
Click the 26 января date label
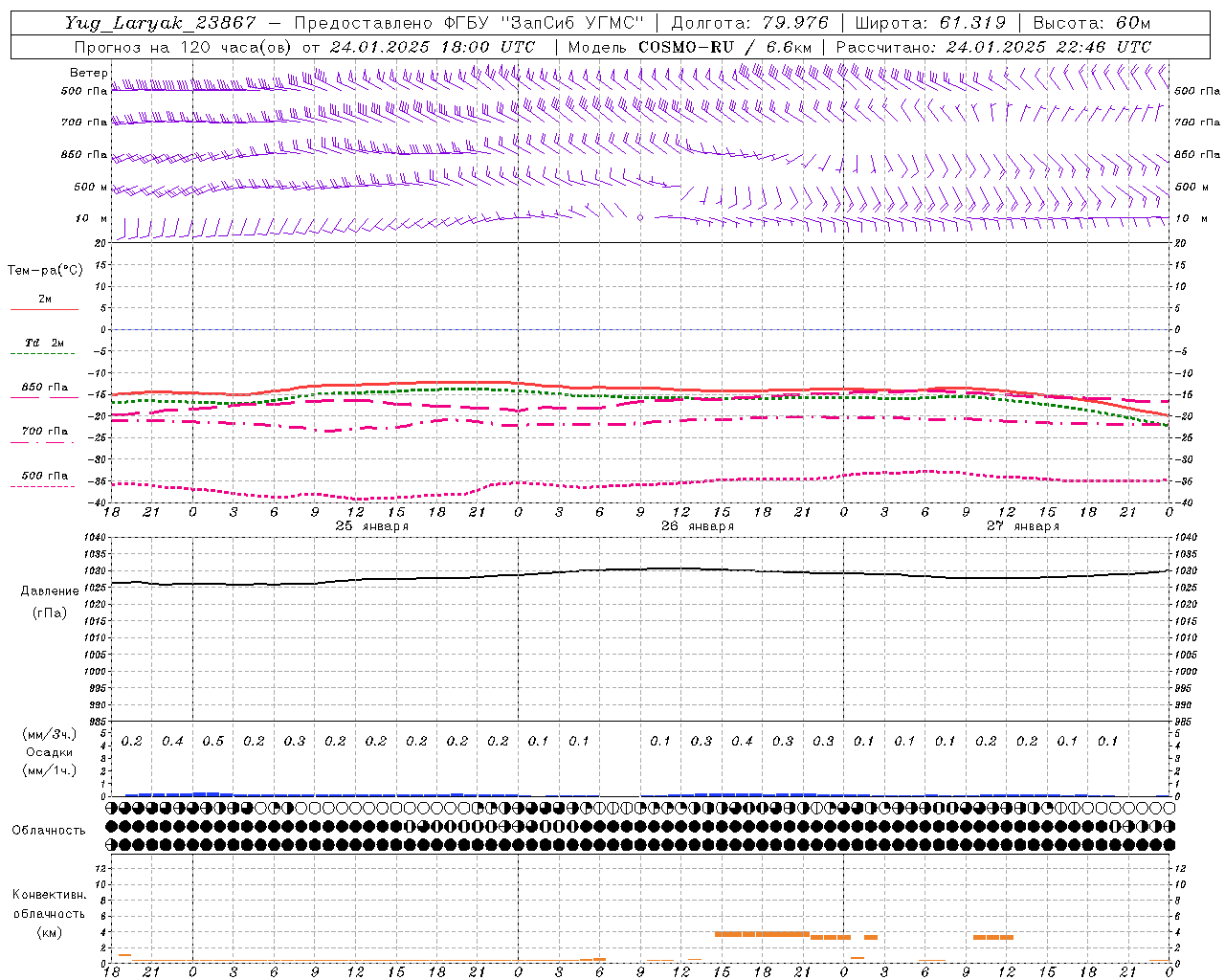(x=698, y=526)
